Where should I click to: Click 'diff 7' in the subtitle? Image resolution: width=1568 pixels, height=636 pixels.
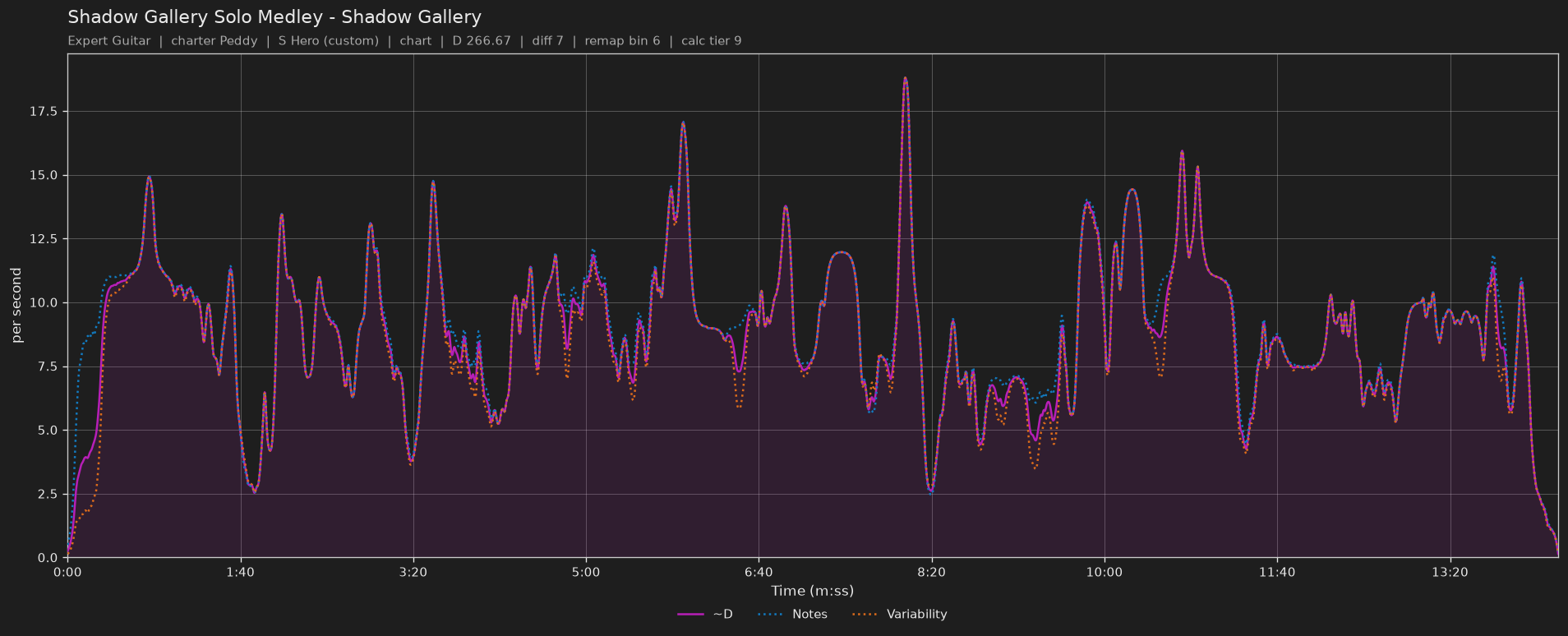coord(548,41)
